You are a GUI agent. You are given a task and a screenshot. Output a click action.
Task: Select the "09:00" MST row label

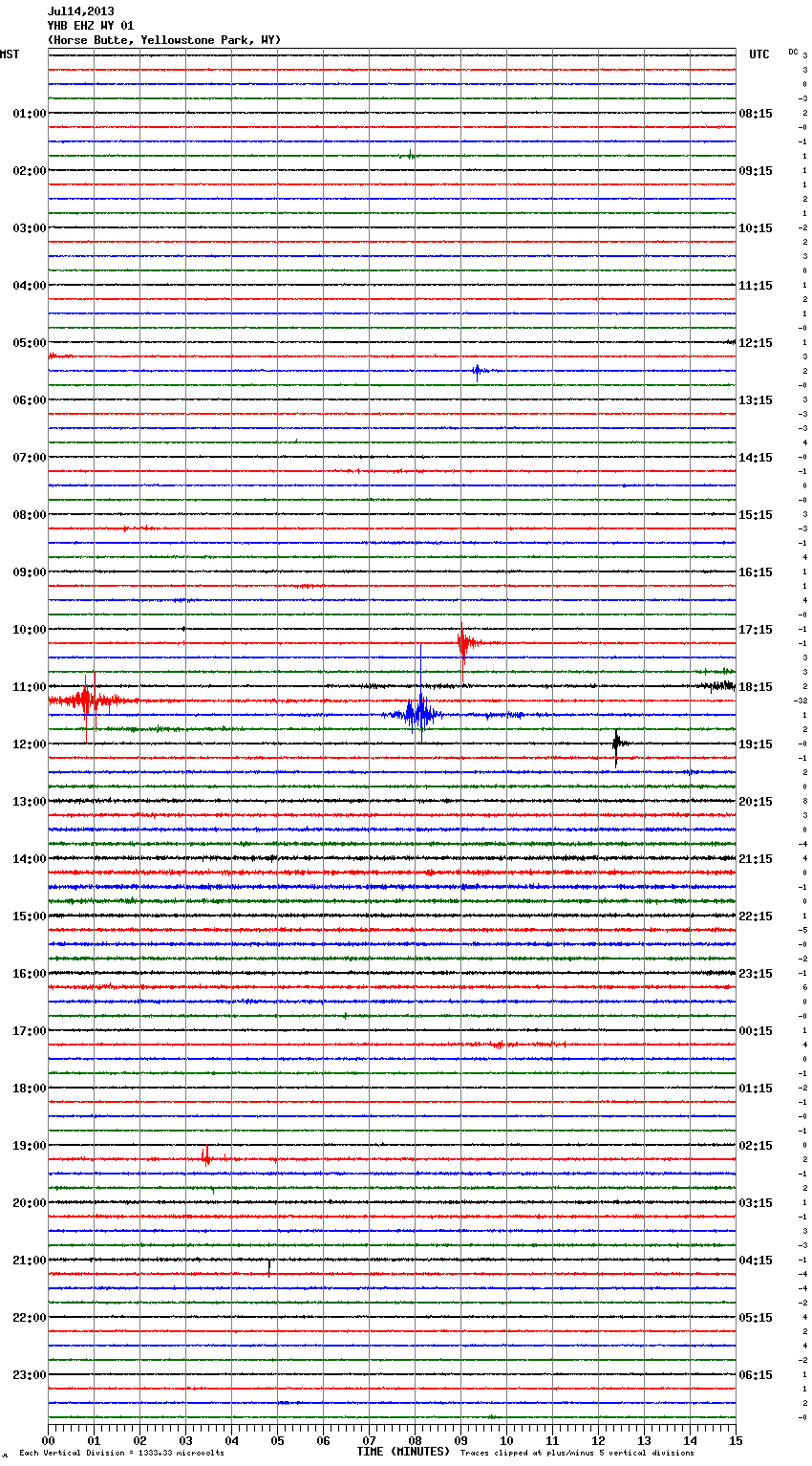[x=29, y=572]
